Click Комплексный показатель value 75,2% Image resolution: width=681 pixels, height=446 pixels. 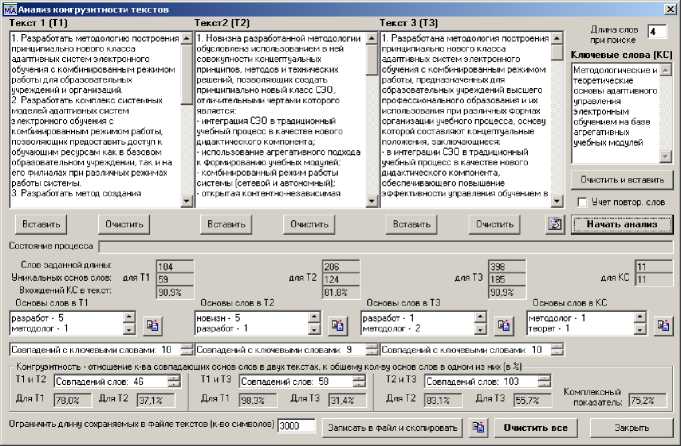click(x=647, y=401)
